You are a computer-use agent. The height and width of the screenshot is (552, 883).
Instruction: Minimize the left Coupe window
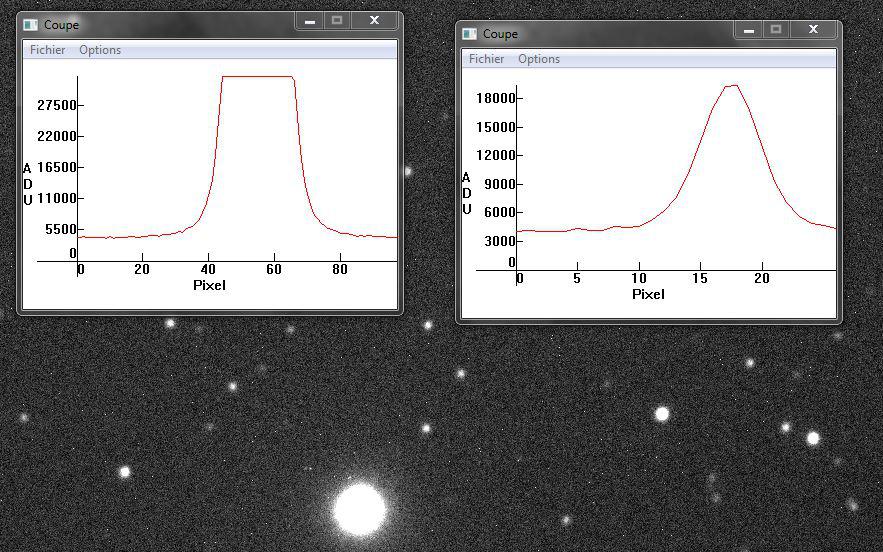tap(310, 21)
